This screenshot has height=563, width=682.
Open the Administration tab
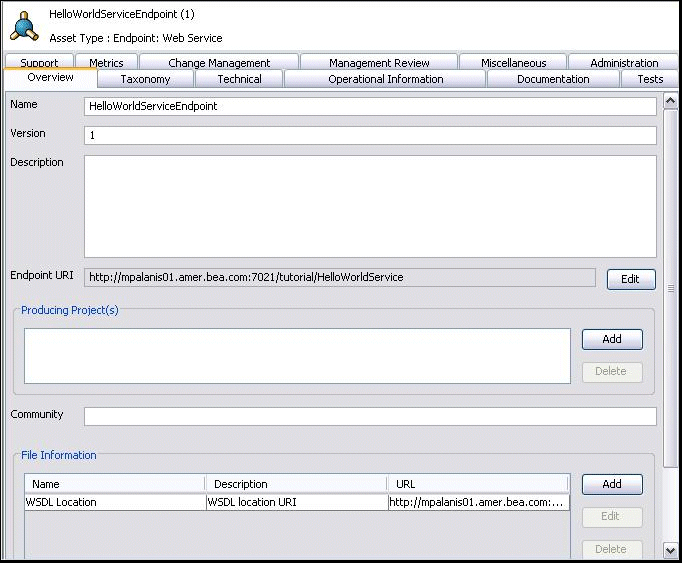point(624,62)
